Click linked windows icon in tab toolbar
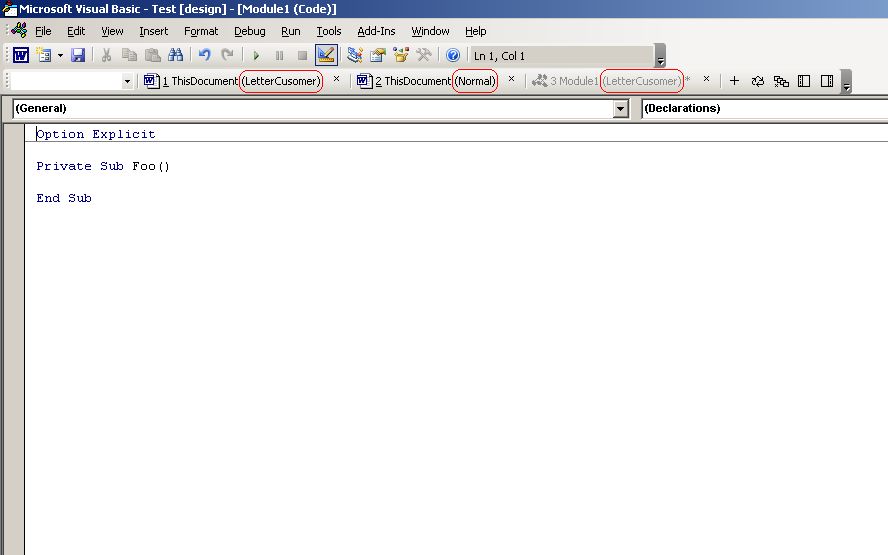Image resolution: width=888 pixels, height=555 pixels. (781, 81)
